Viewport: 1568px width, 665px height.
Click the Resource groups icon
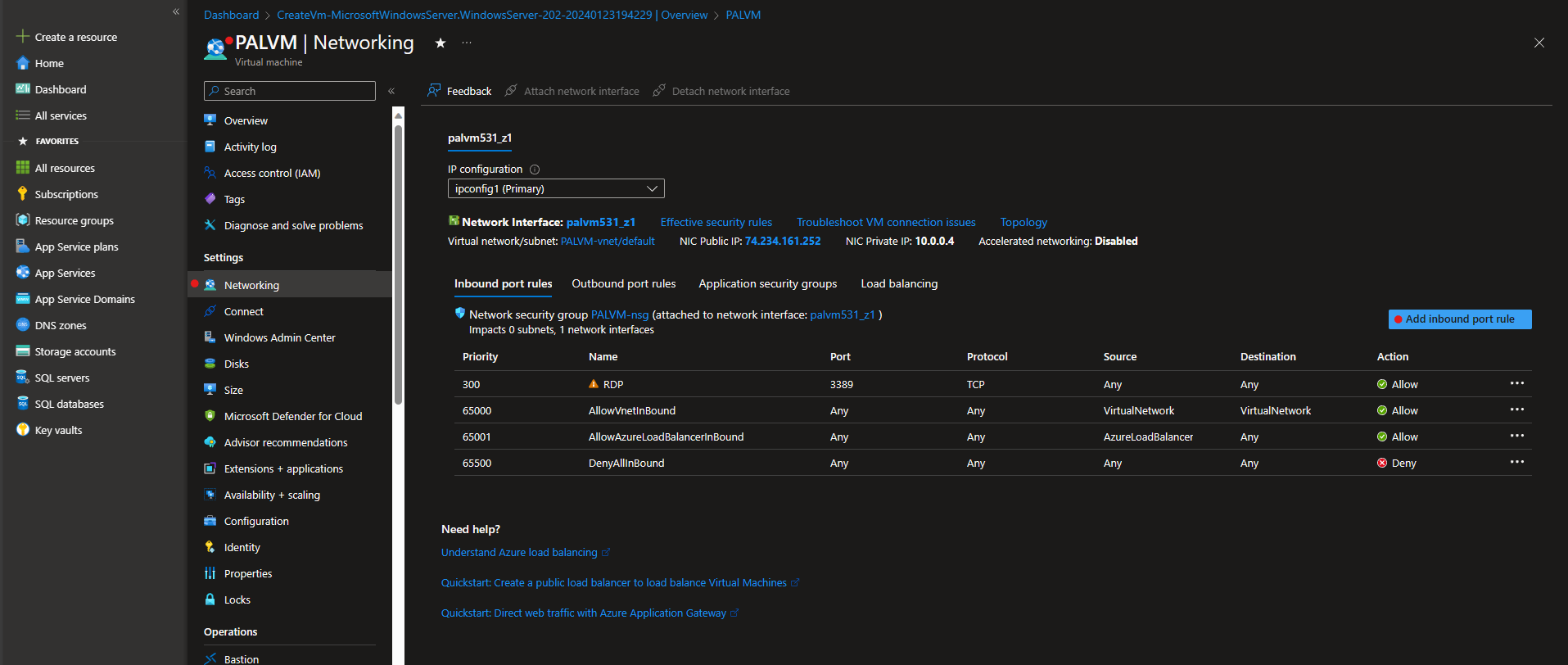point(23,220)
